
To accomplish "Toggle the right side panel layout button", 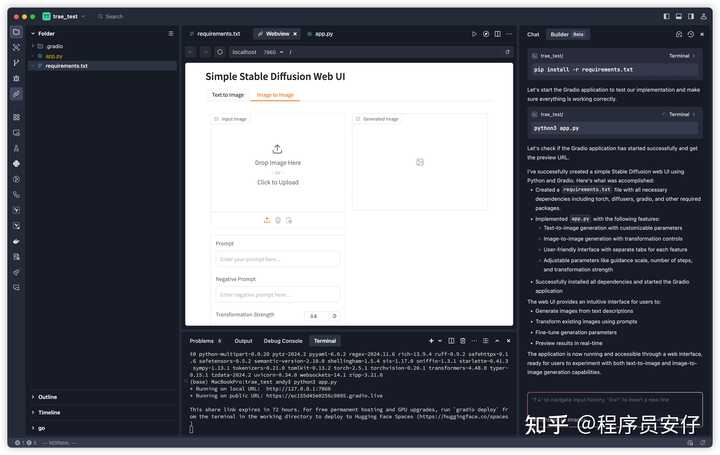I will point(691,16).
